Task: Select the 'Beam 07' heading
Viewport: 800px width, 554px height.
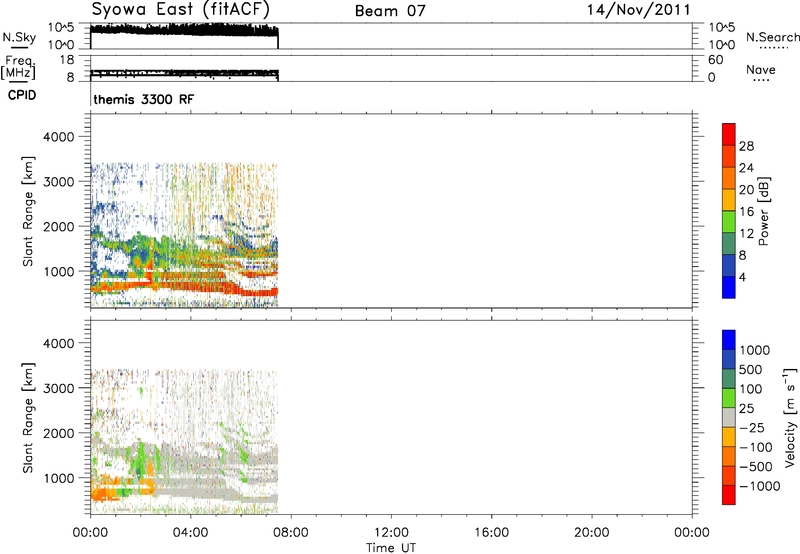Action: (390, 11)
